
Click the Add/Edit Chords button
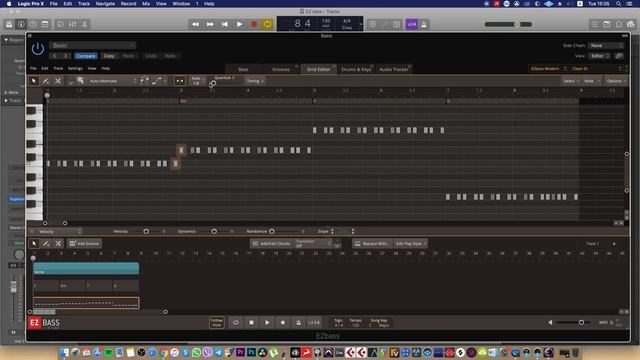(x=271, y=244)
